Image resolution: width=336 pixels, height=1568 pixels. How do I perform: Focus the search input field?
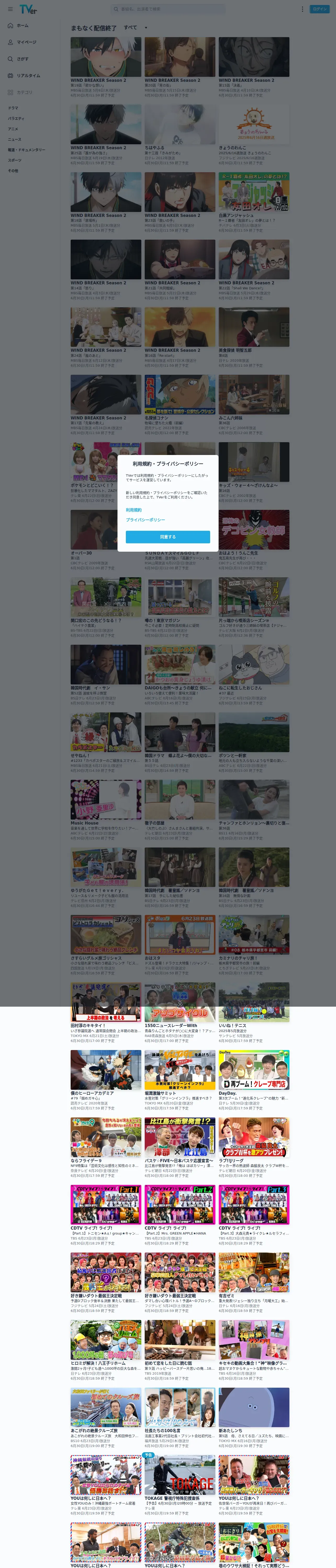pyautogui.click(x=168, y=9)
